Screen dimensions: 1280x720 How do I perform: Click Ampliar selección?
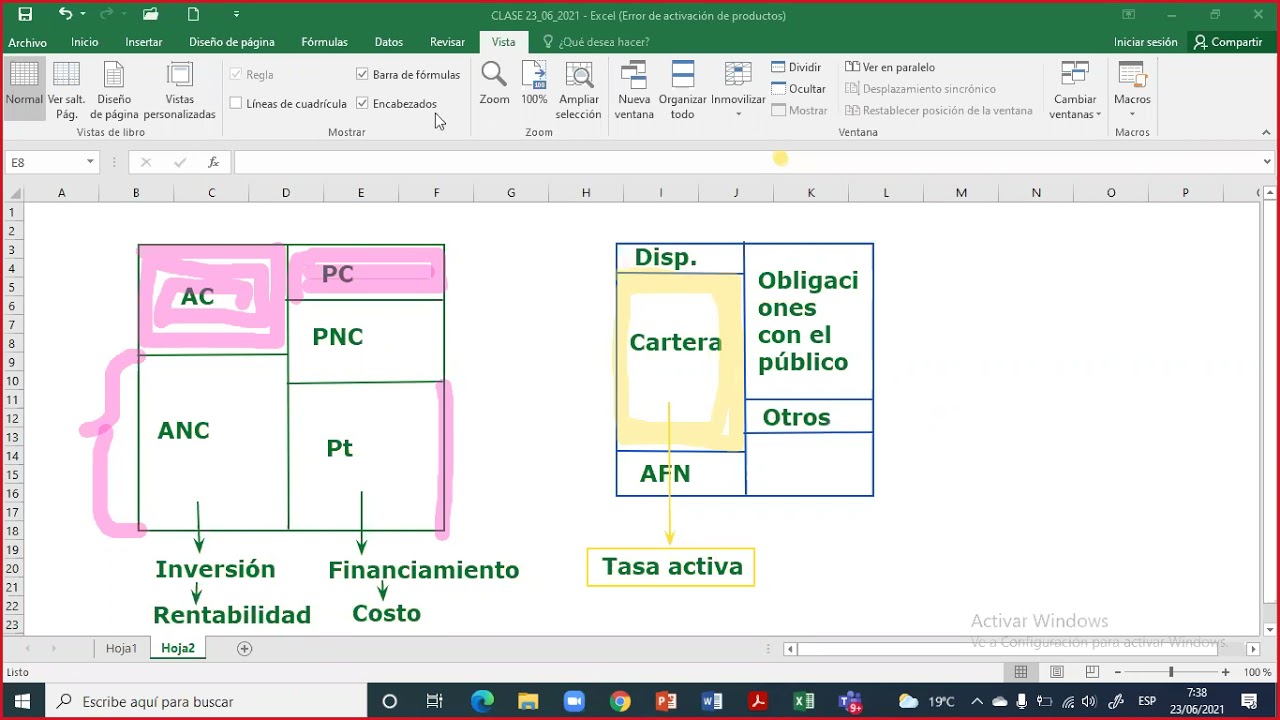(578, 90)
